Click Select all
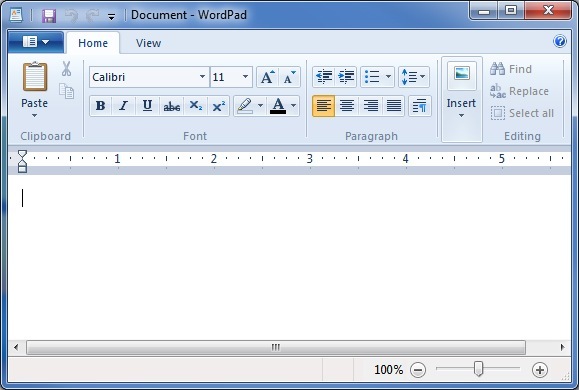579x390 pixels. 523,113
